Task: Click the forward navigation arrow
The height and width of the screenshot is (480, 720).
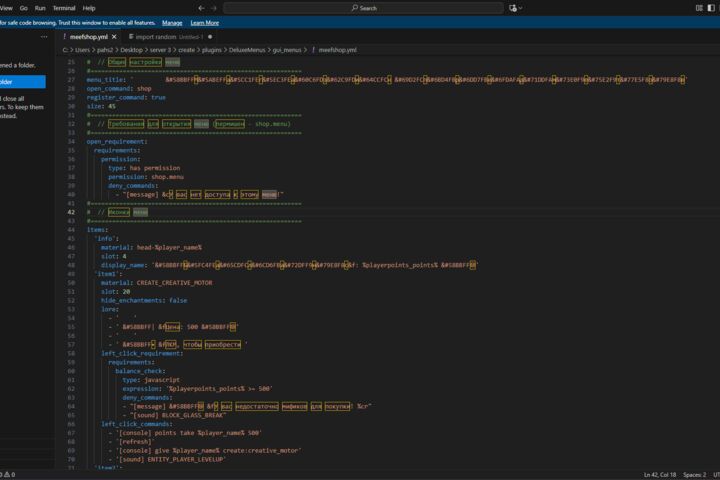Action: pyautogui.click(x=214, y=8)
